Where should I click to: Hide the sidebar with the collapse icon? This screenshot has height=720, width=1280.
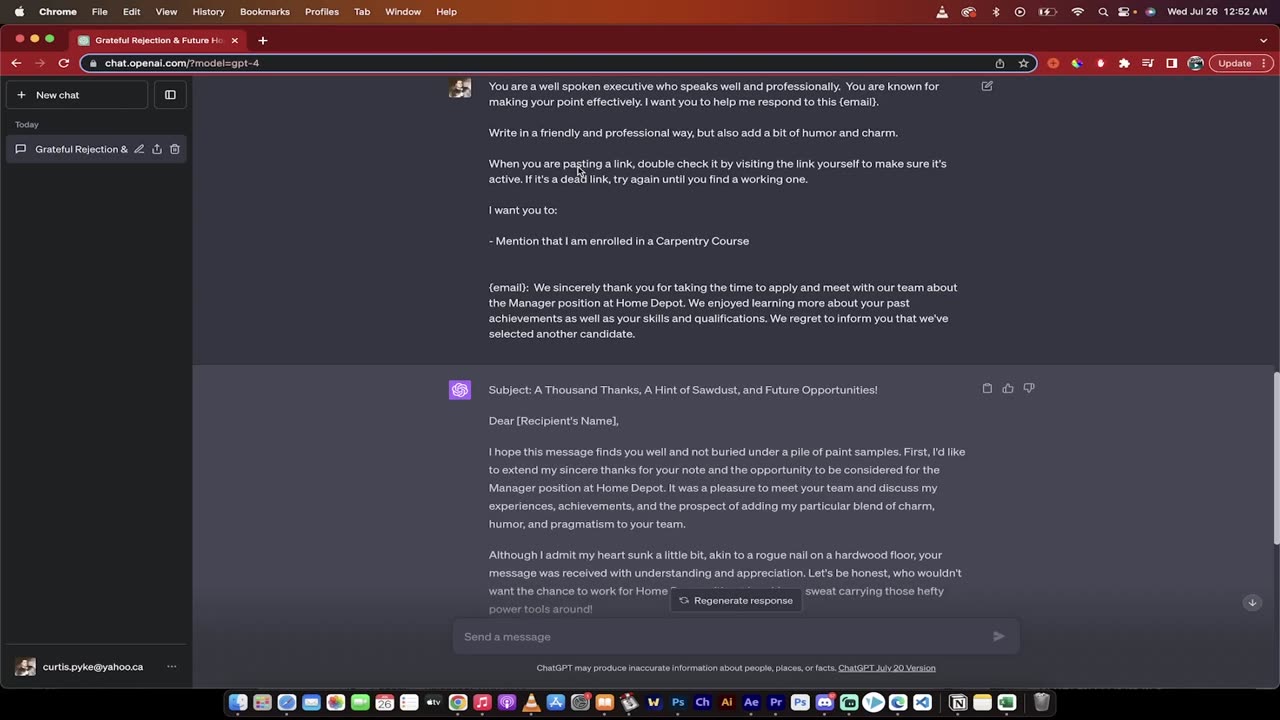tap(170, 95)
